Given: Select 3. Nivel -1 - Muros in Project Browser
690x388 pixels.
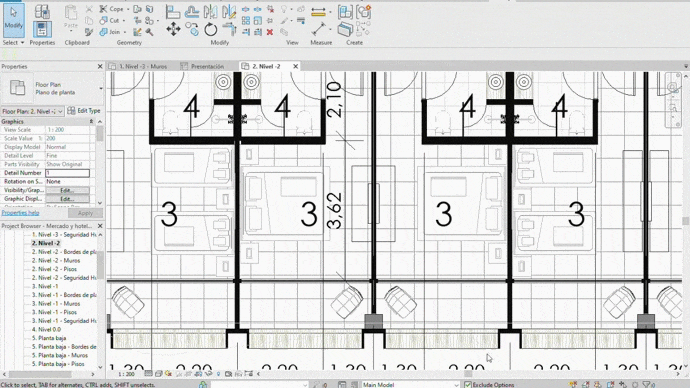Looking at the screenshot, I should (x=56, y=304).
